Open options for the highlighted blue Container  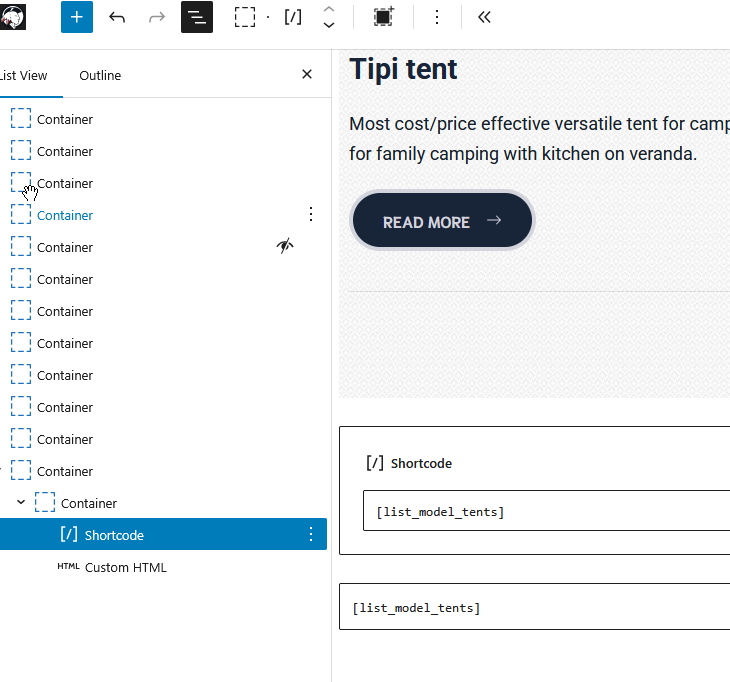[x=311, y=214]
